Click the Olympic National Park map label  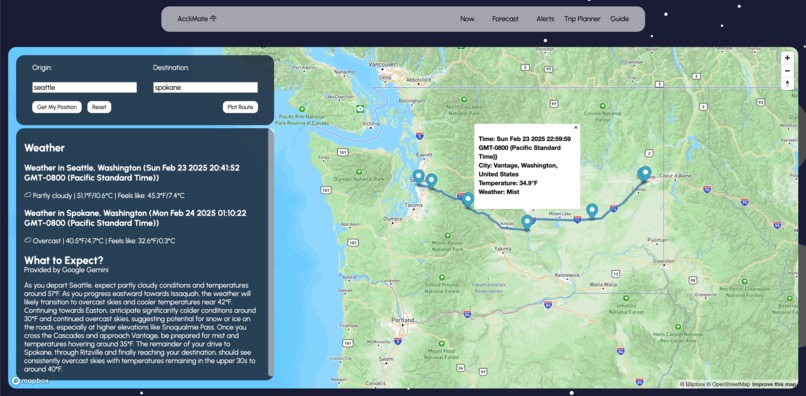pyautogui.click(x=359, y=179)
